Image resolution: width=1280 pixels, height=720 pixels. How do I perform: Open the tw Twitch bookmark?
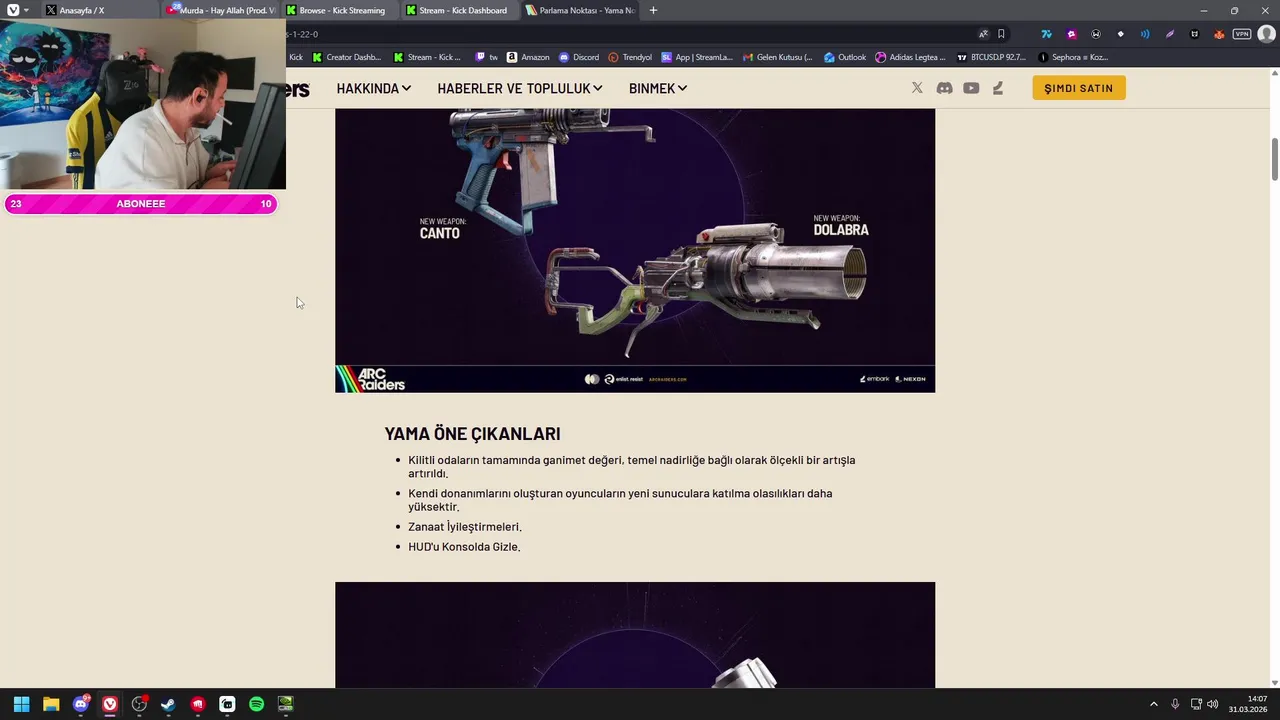click(x=486, y=57)
